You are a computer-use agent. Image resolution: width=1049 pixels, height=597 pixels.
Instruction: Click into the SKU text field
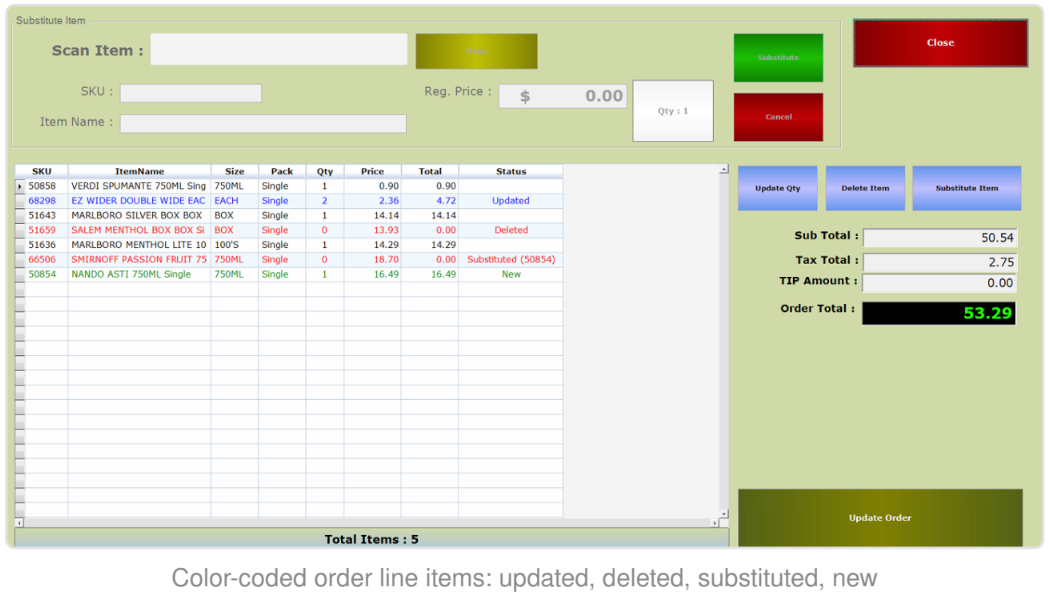tap(191, 93)
